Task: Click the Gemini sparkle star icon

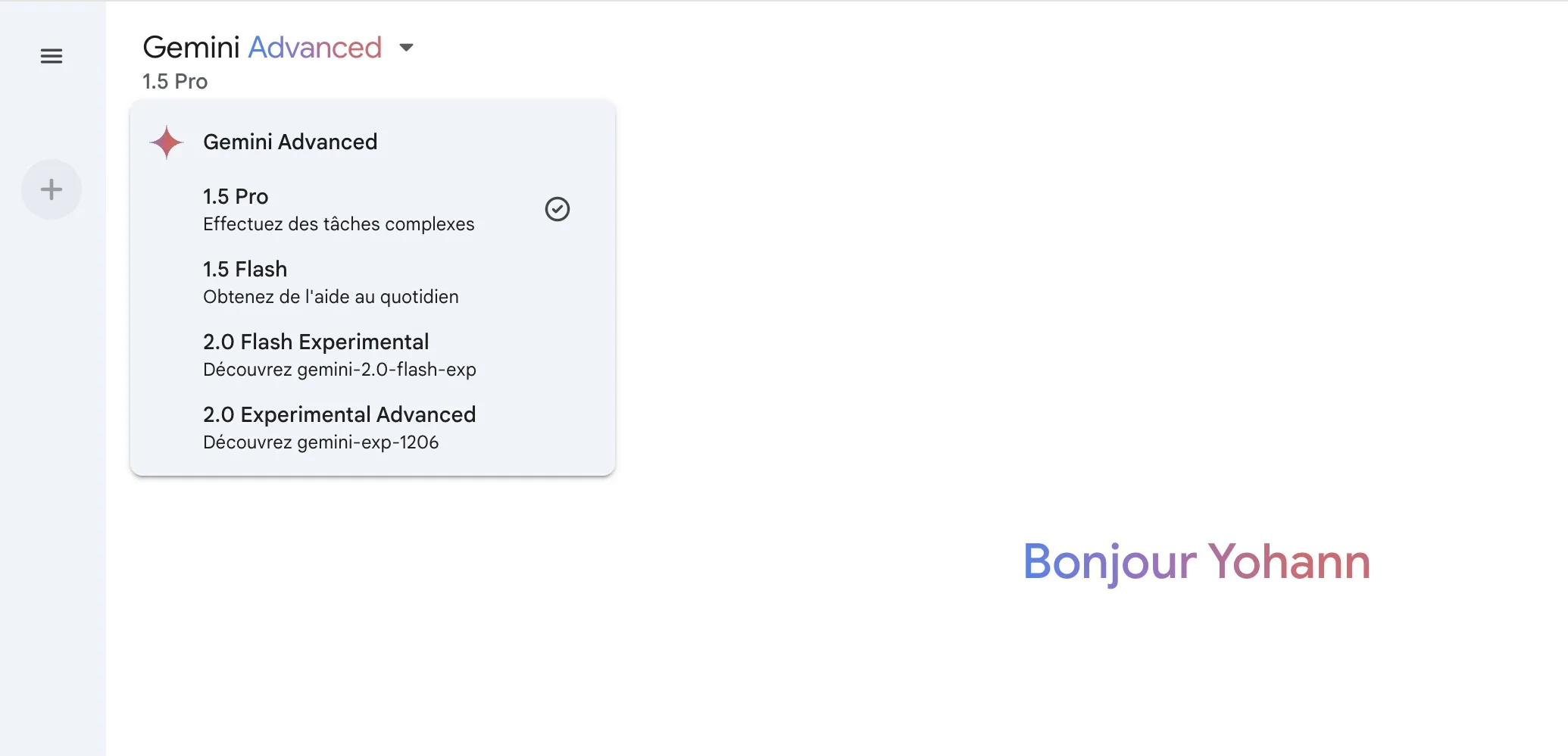Action: (x=166, y=142)
